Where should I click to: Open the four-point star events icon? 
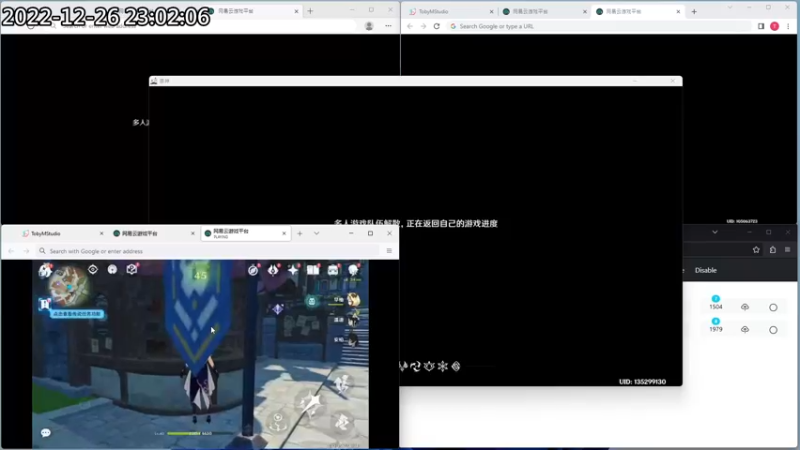click(x=293, y=270)
